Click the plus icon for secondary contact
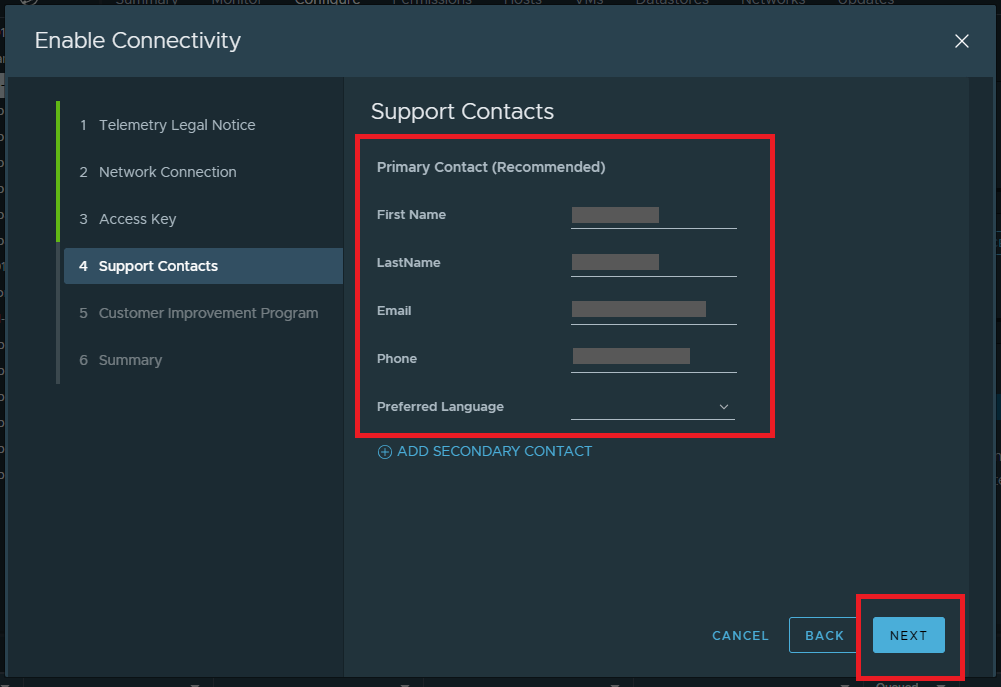This screenshot has width=1001, height=687. pyautogui.click(x=385, y=452)
